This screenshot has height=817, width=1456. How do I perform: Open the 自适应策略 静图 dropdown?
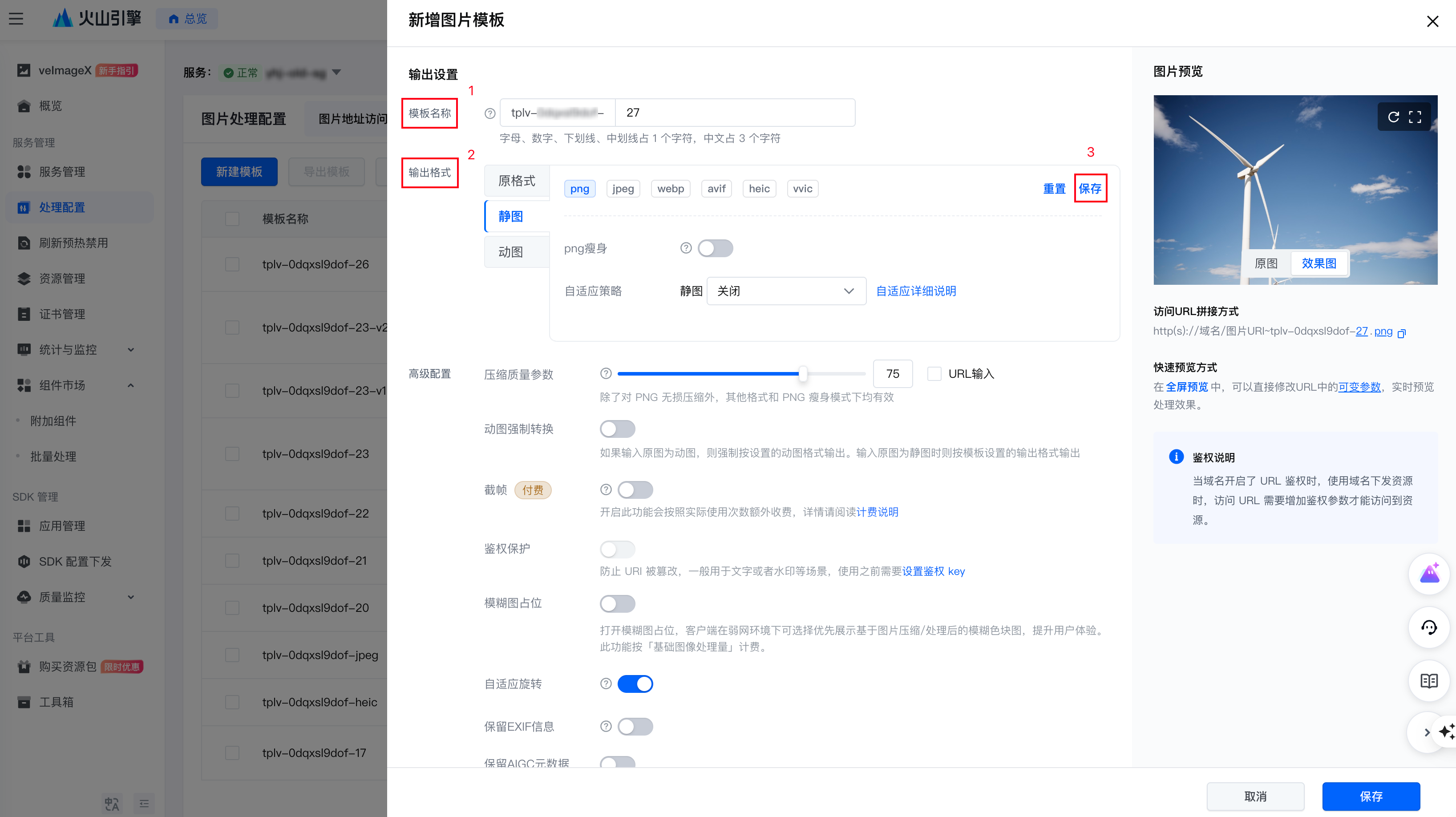[x=786, y=291]
